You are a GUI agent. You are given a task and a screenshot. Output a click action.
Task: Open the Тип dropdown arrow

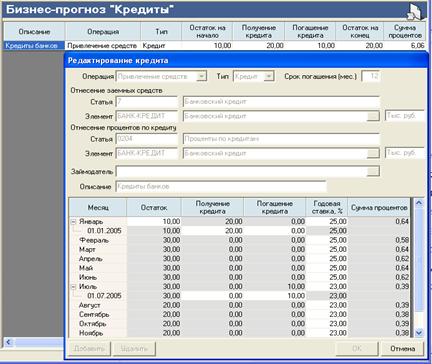point(269,76)
